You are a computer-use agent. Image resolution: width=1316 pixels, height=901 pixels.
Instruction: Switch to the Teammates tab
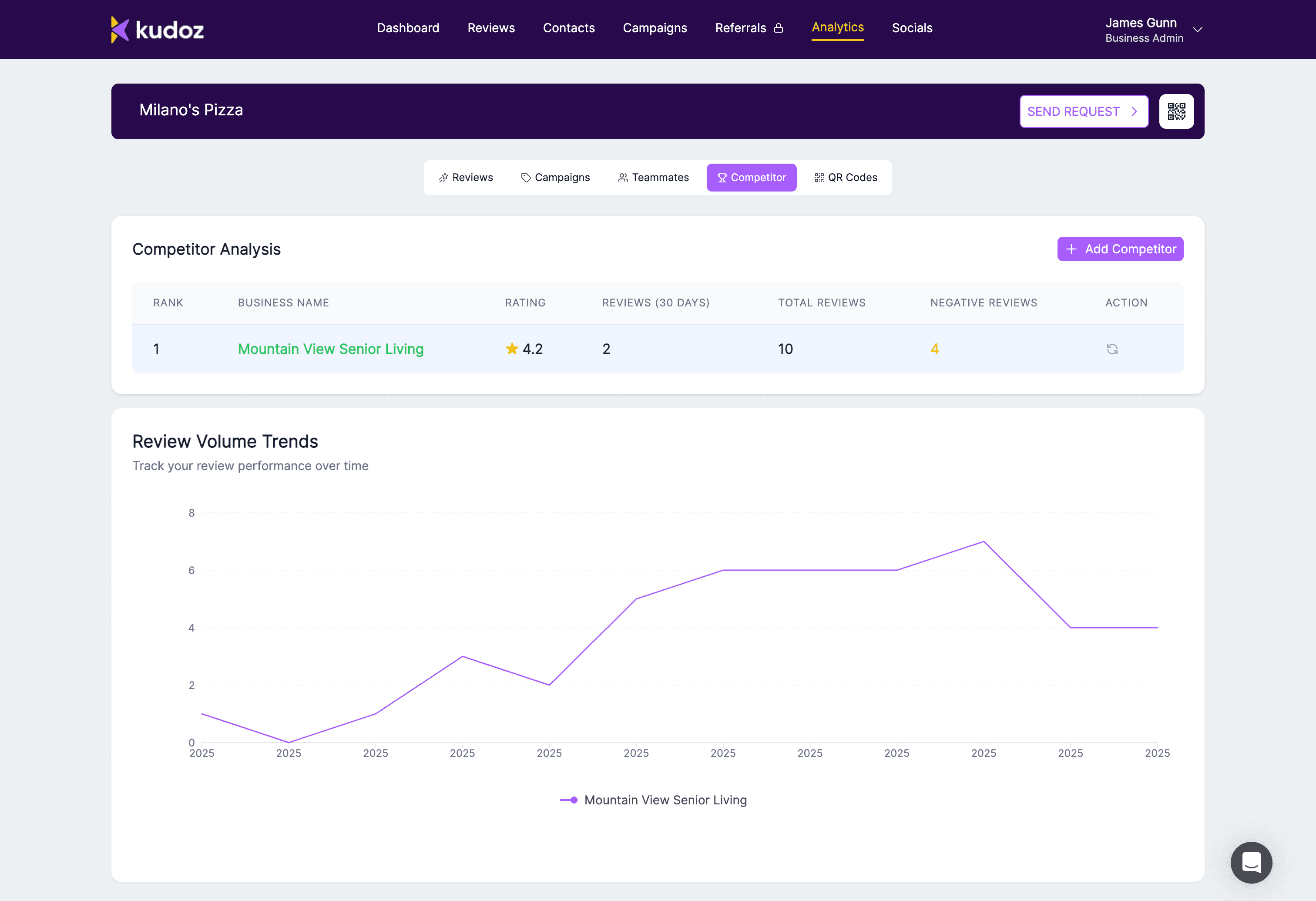pyautogui.click(x=653, y=178)
